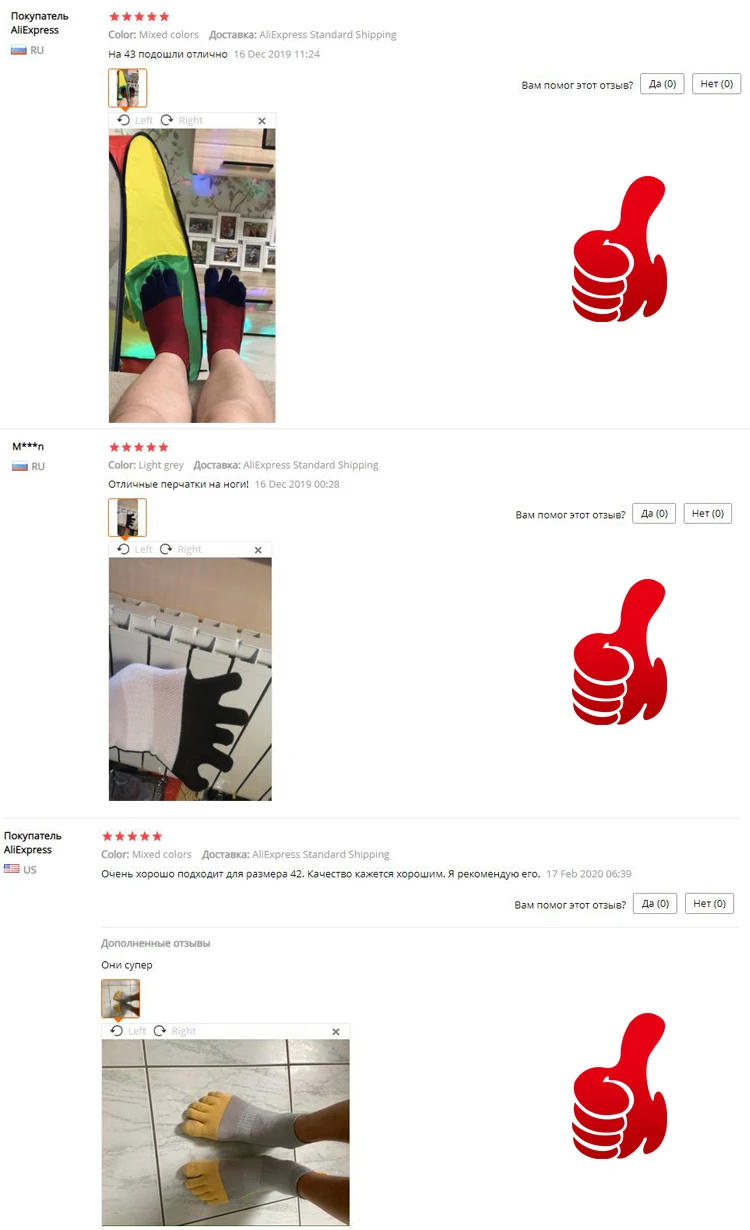Screen dimensions: 750x1230
Task: Select M***n's review photo thumbnail
Action: pos(127,518)
